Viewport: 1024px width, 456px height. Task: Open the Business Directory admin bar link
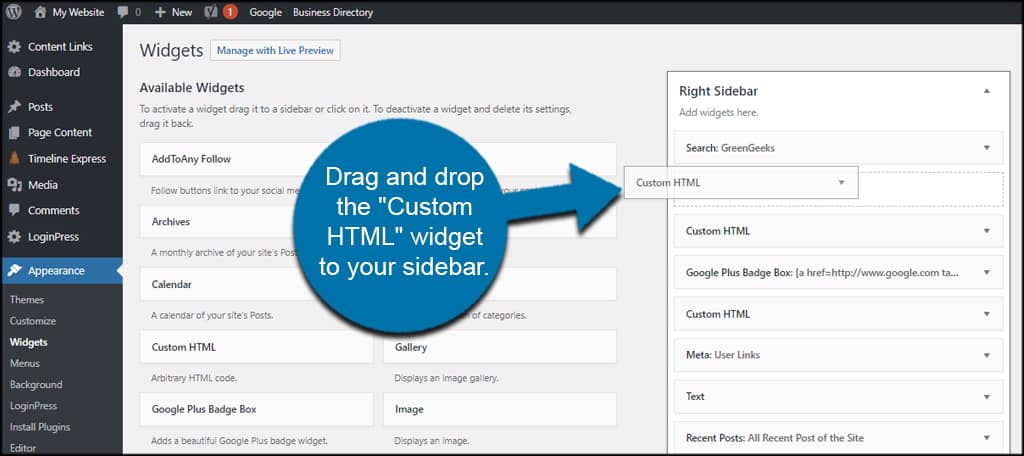[333, 12]
